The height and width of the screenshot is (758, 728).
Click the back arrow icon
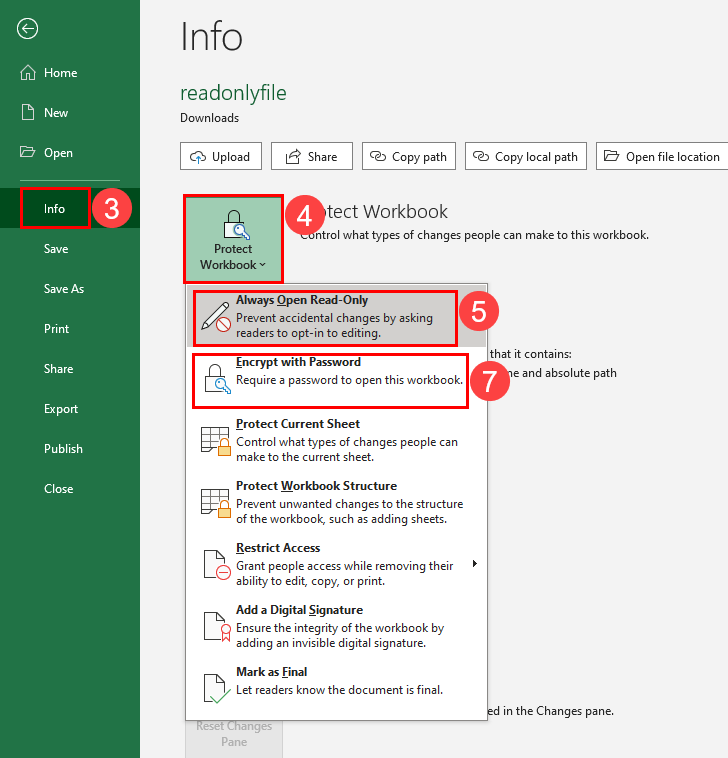point(28,29)
